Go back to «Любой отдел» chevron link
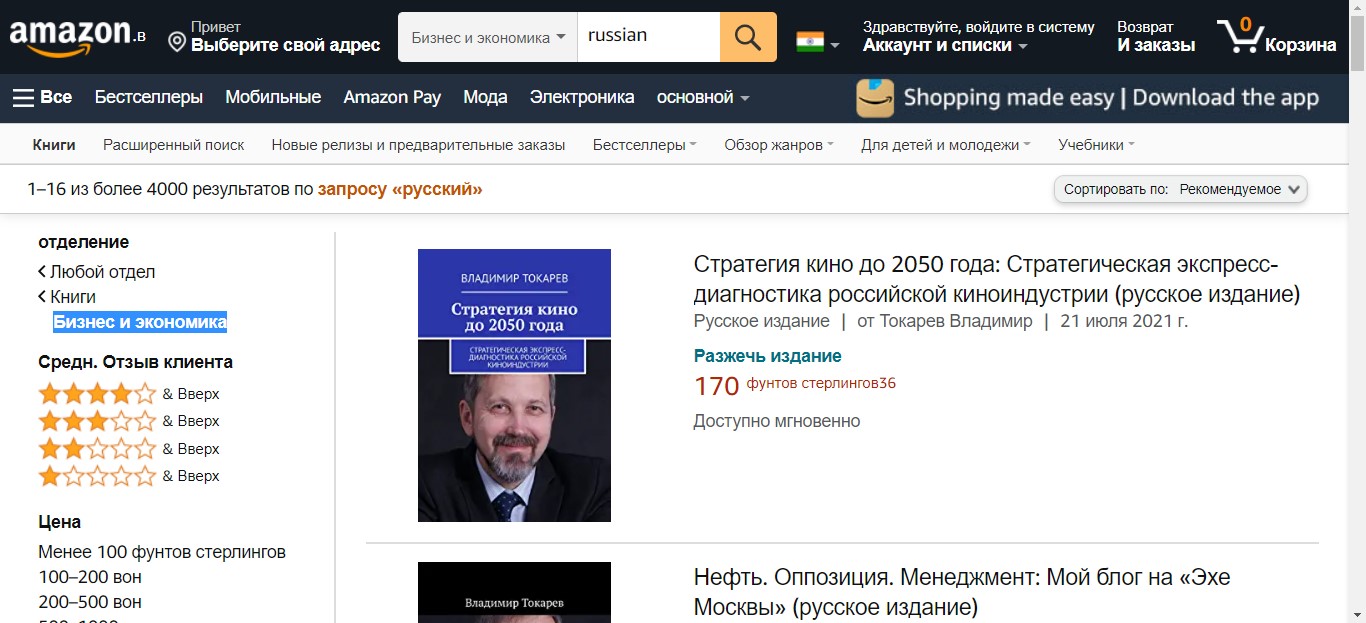This screenshot has width=1366, height=623. coord(97,272)
